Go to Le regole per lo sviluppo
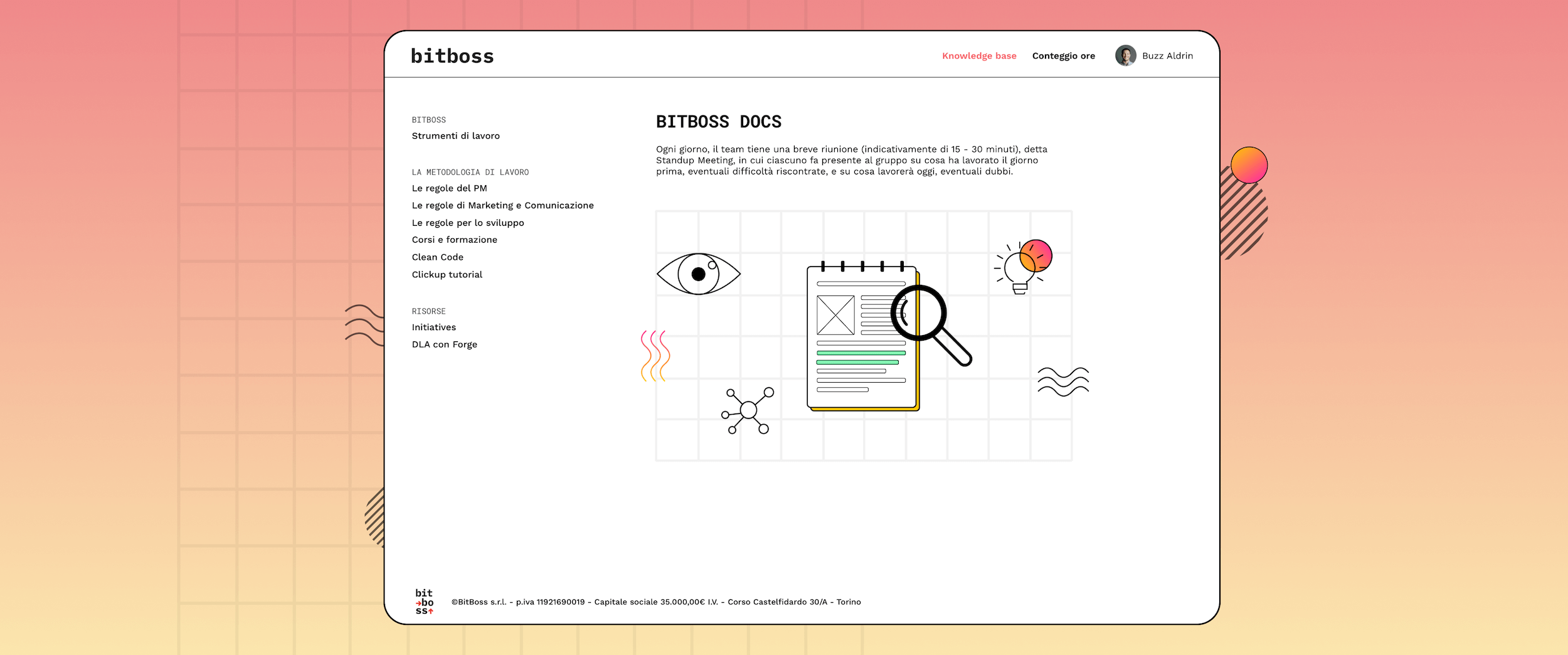1568x655 pixels. (467, 223)
